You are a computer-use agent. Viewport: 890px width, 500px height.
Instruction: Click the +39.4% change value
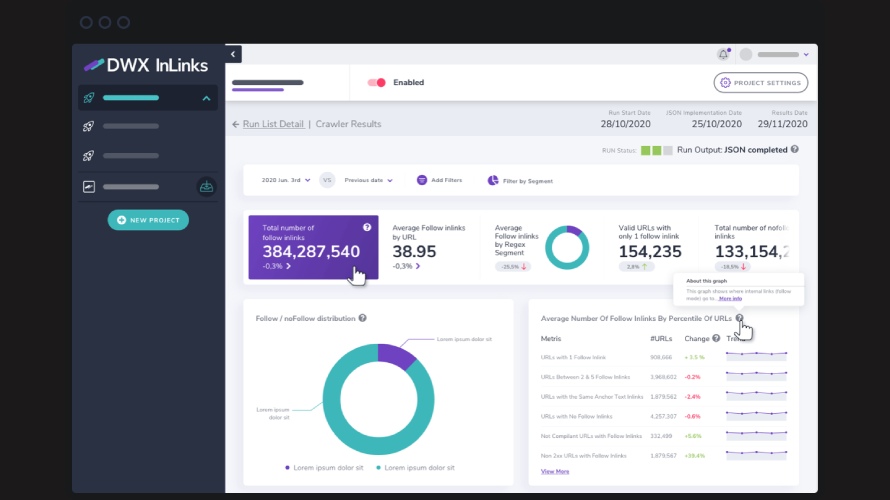point(695,456)
